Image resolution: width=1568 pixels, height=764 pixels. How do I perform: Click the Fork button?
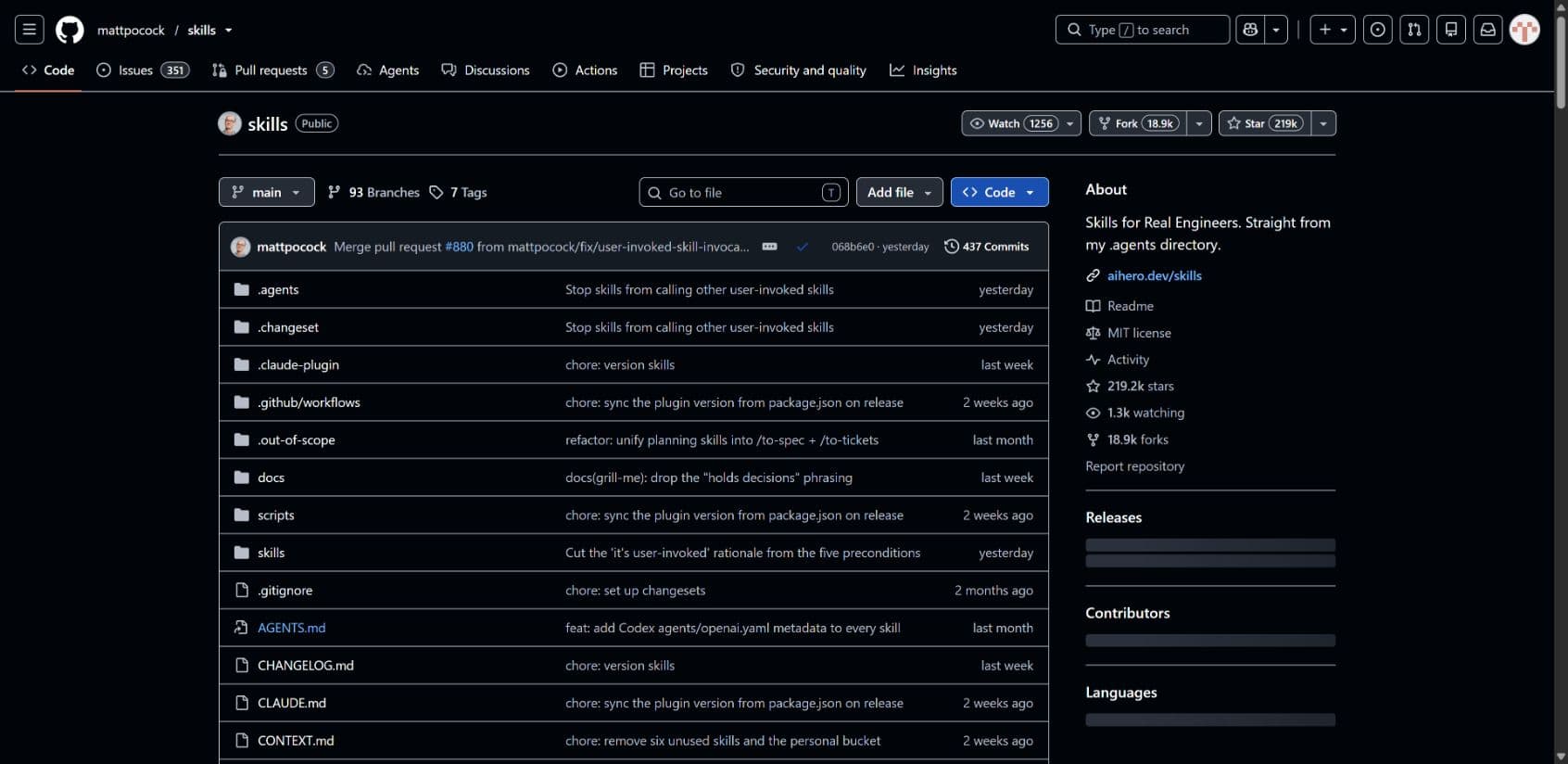(1138, 123)
